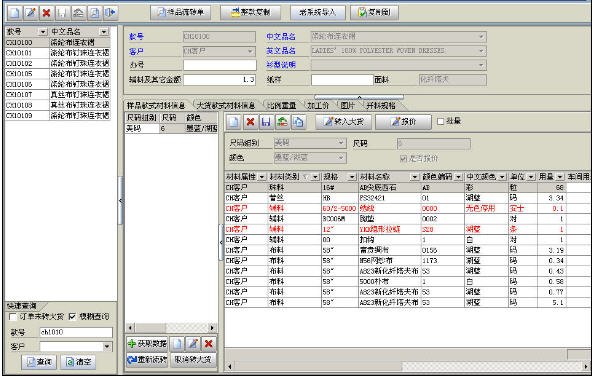Click collapse arrow handle below the header form
This screenshot has height=377, width=592.
(359, 97)
